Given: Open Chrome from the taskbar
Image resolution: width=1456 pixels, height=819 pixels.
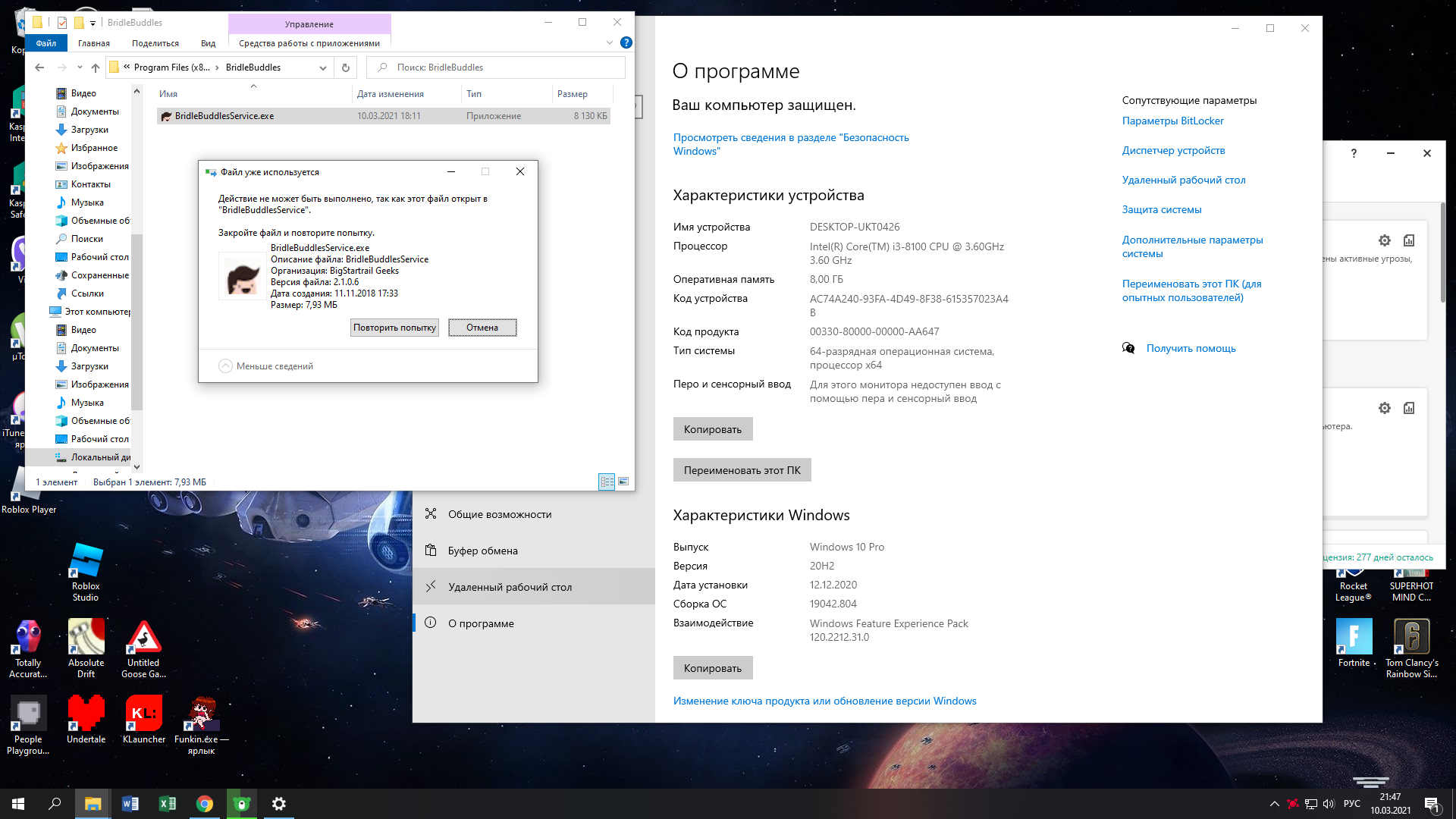Looking at the screenshot, I should [205, 804].
